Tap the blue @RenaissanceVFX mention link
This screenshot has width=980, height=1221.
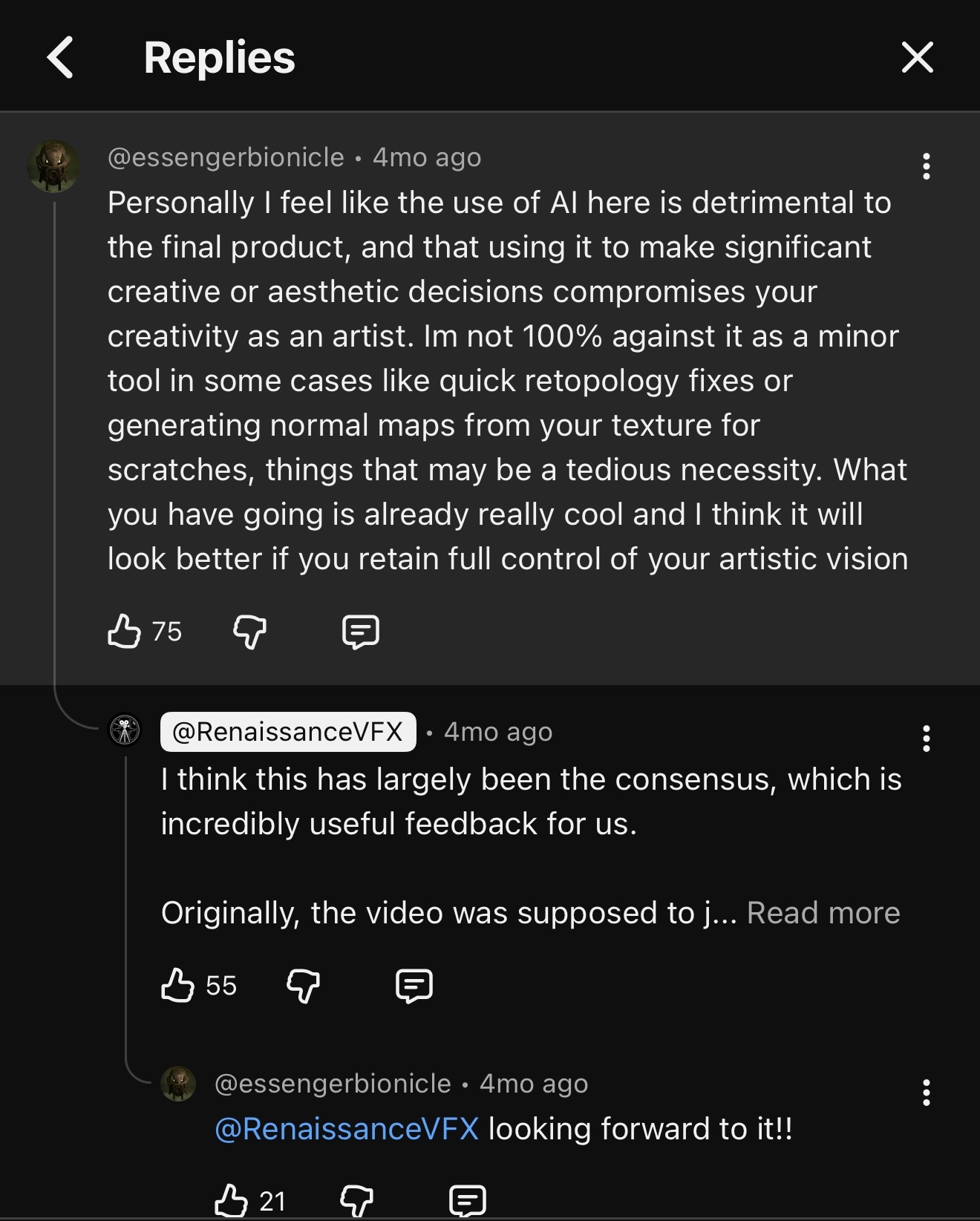[347, 1129]
